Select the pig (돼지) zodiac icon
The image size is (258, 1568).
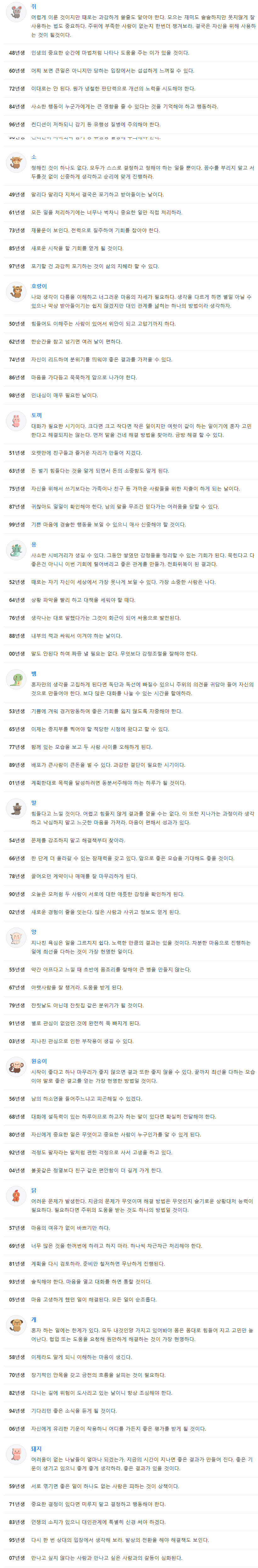tap(15, 1455)
